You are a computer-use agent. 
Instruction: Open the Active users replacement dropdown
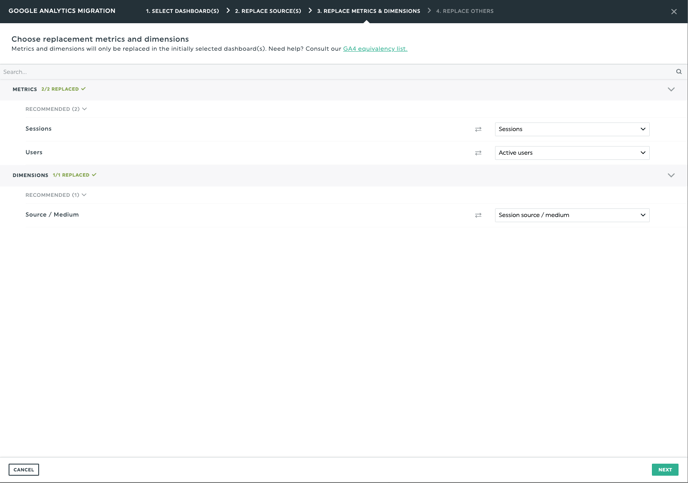(572, 153)
